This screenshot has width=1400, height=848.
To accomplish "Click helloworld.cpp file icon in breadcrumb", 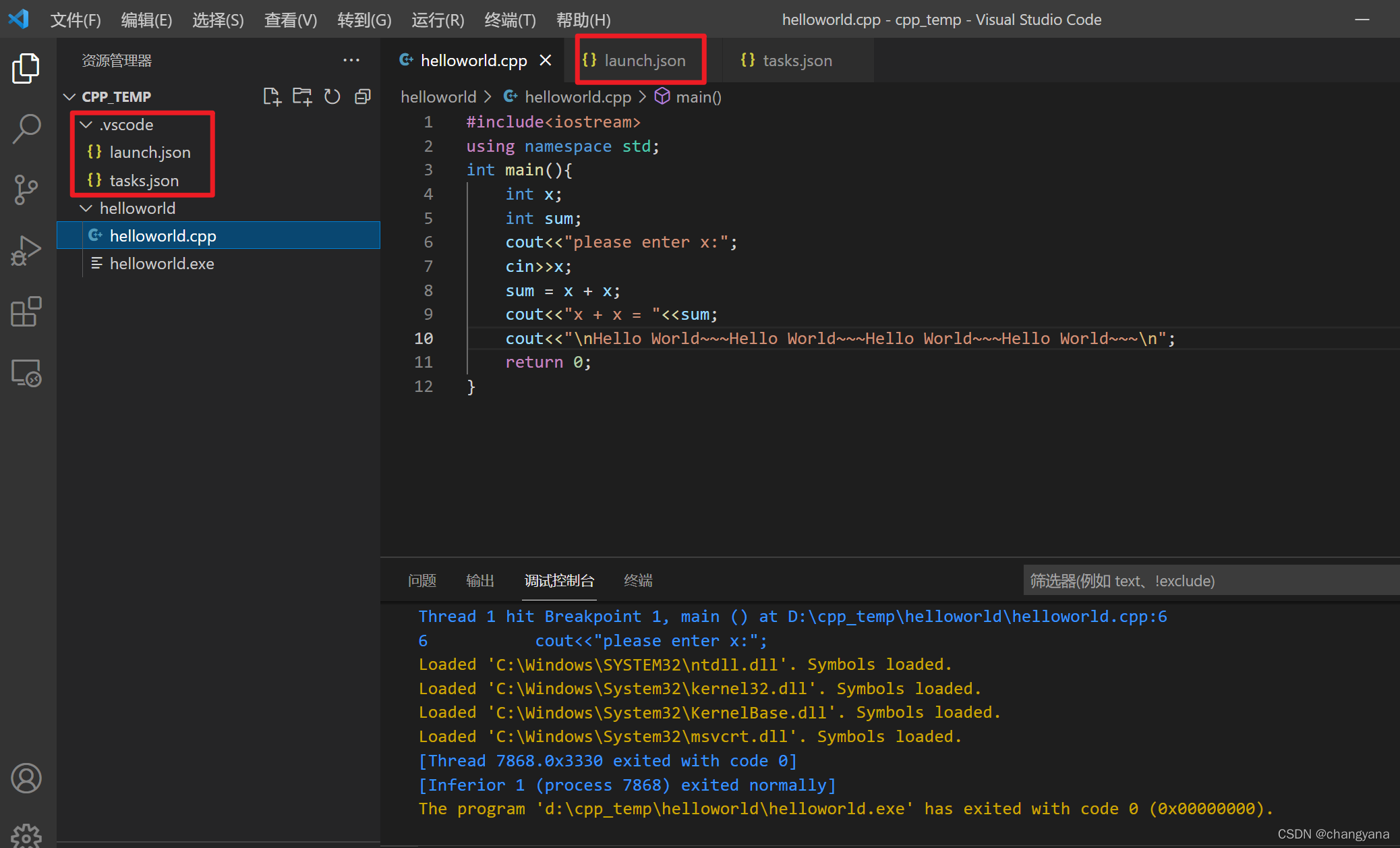I will click(511, 96).
